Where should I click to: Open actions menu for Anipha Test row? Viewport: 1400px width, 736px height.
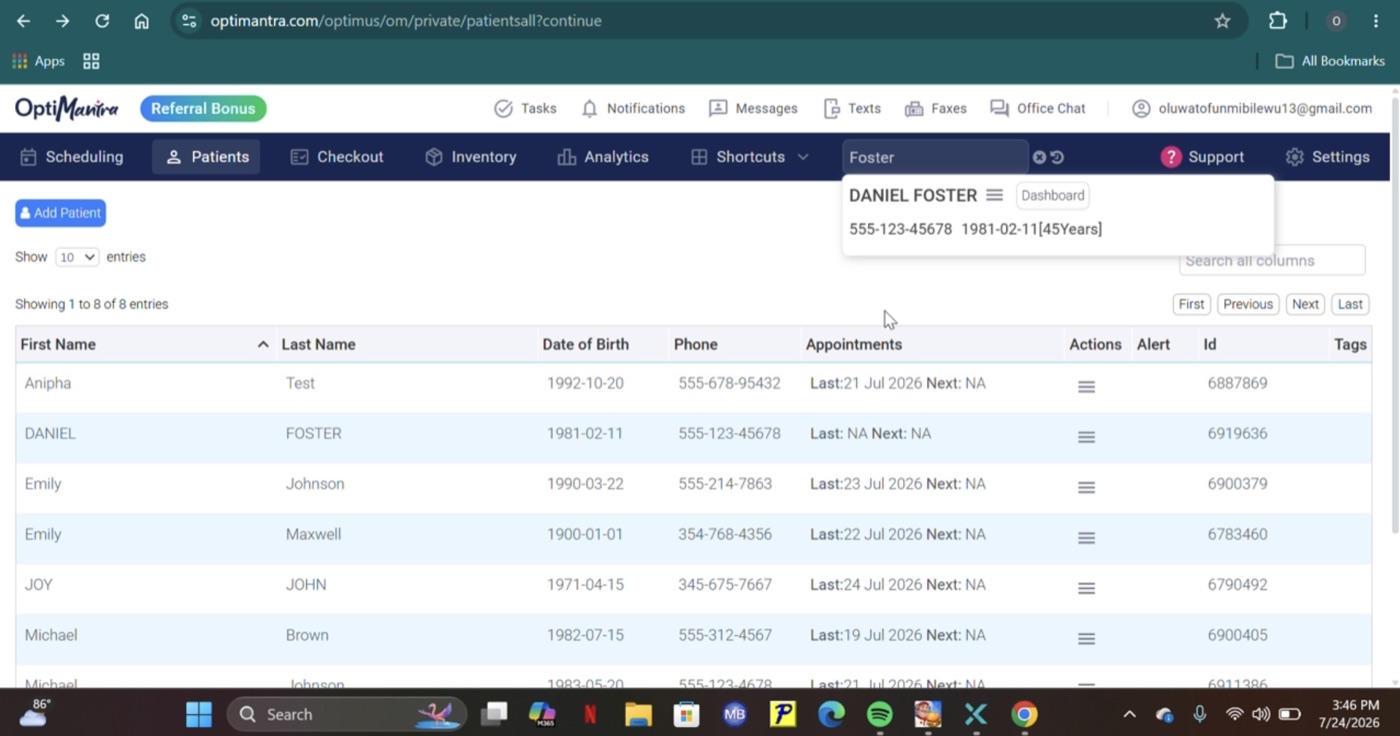pos(1086,386)
